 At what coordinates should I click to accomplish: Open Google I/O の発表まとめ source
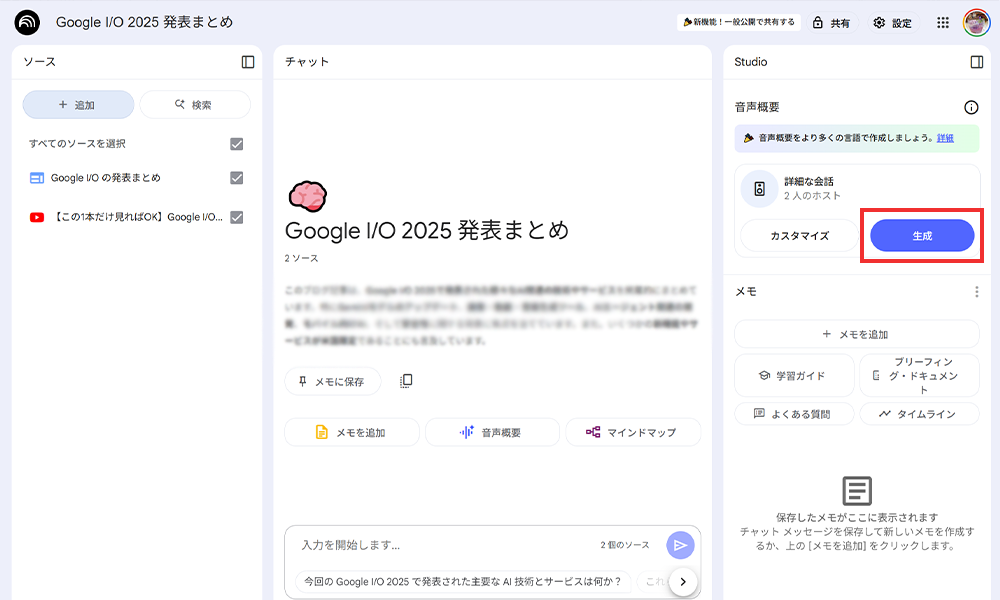(106, 178)
